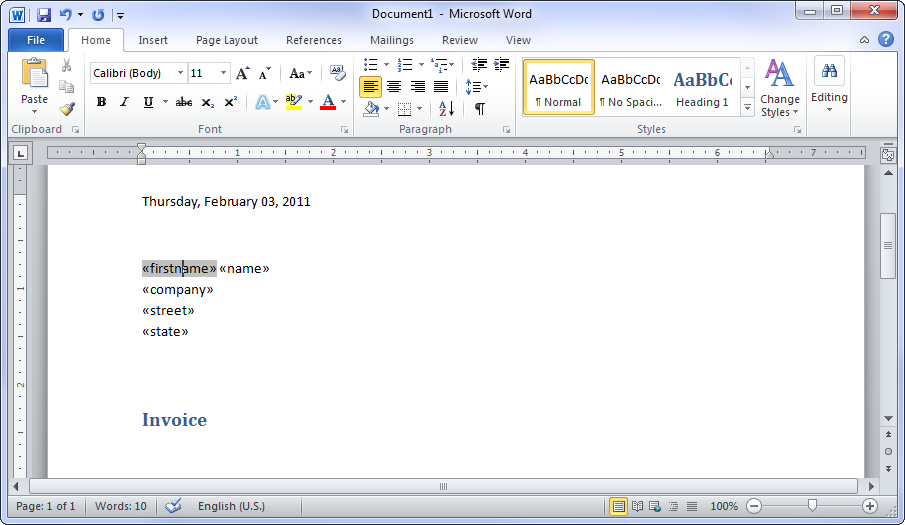Open Find binoculars Editing menu
Image resolution: width=905 pixels, height=525 pixels.
coord(829,85)
